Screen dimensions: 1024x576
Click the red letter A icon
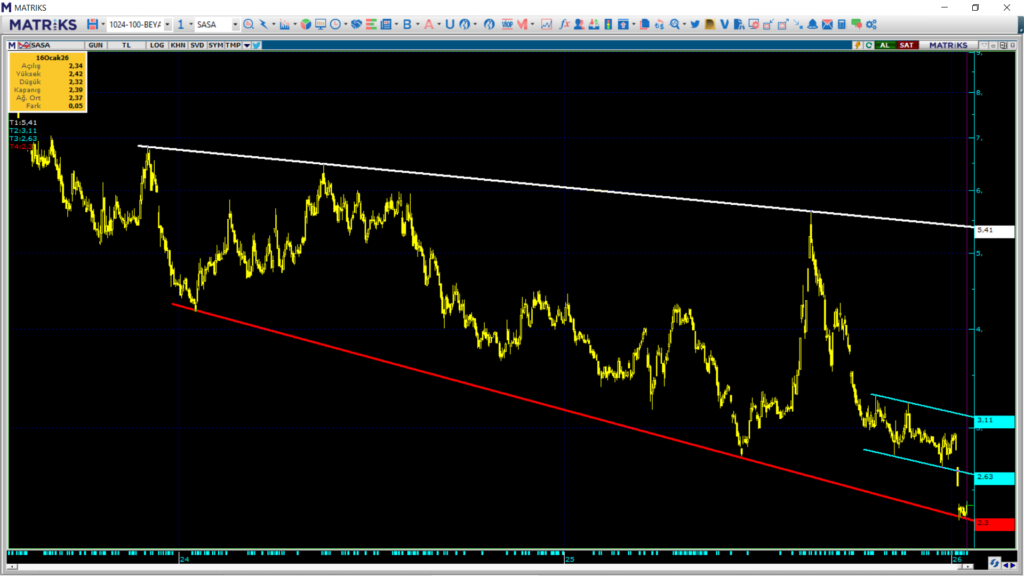click(x=428, y=24)
